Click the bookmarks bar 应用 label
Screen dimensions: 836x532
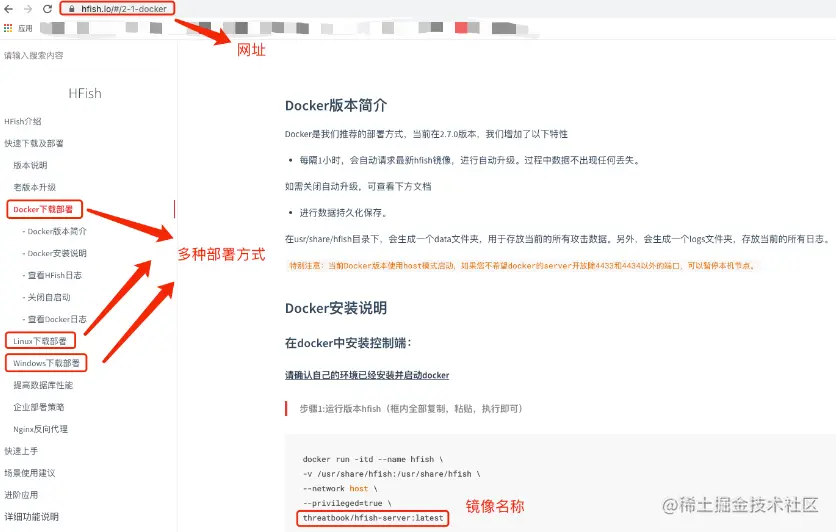25,28
